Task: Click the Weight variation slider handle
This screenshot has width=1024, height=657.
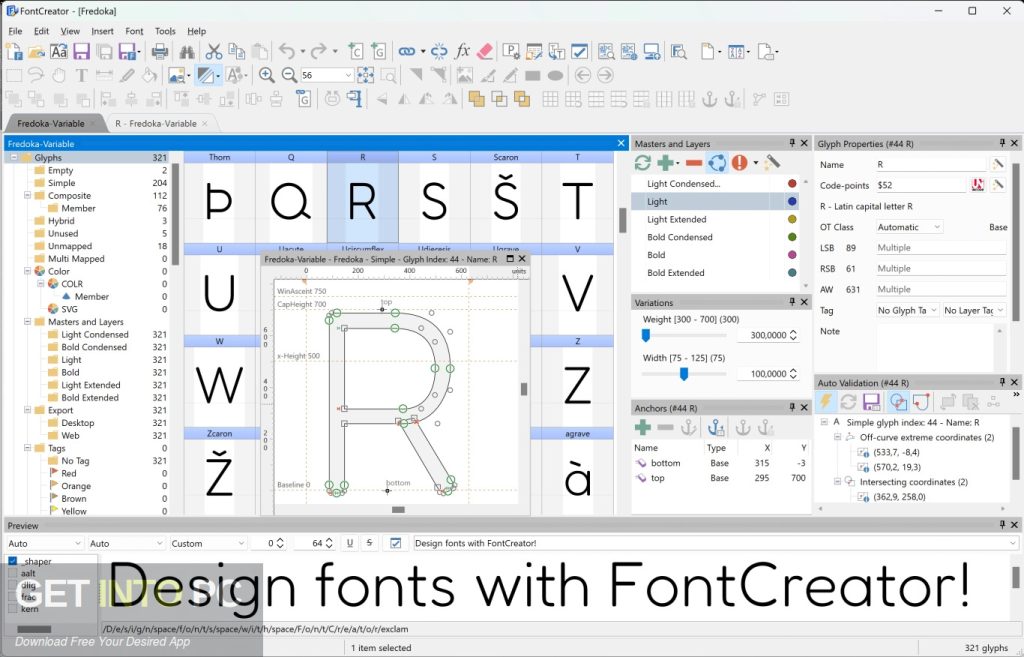Action: click(646, 335)
